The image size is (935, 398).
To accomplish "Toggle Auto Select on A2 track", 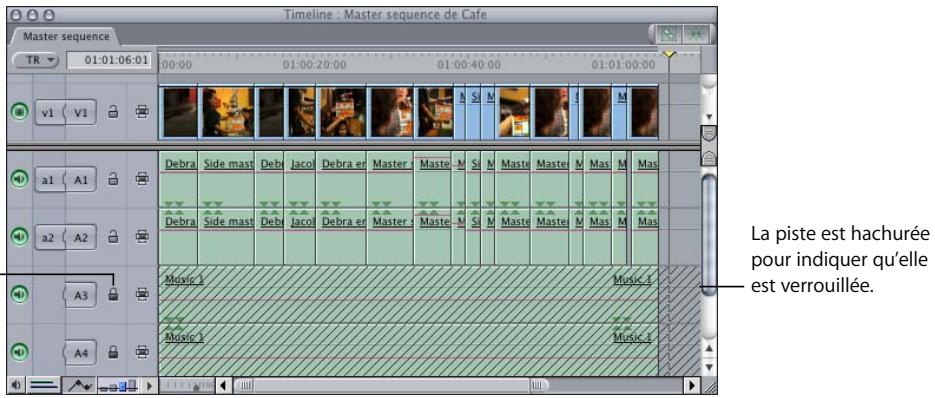I will point(141,237).
